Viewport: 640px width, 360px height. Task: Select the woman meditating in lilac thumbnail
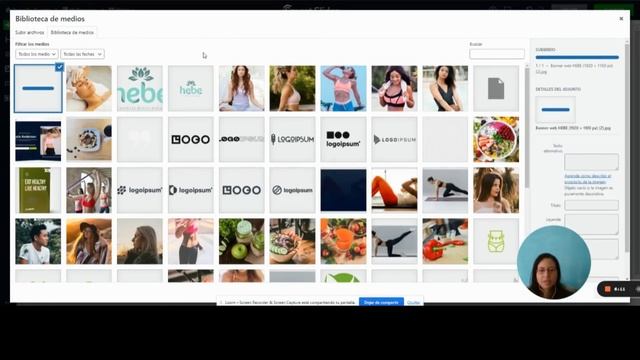(242, 89)
